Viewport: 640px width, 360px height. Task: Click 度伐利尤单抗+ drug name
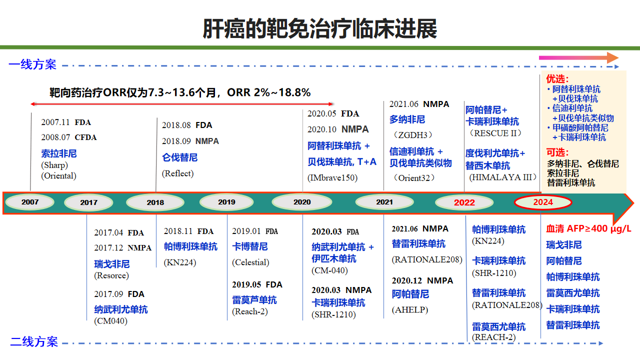point(495,153)
